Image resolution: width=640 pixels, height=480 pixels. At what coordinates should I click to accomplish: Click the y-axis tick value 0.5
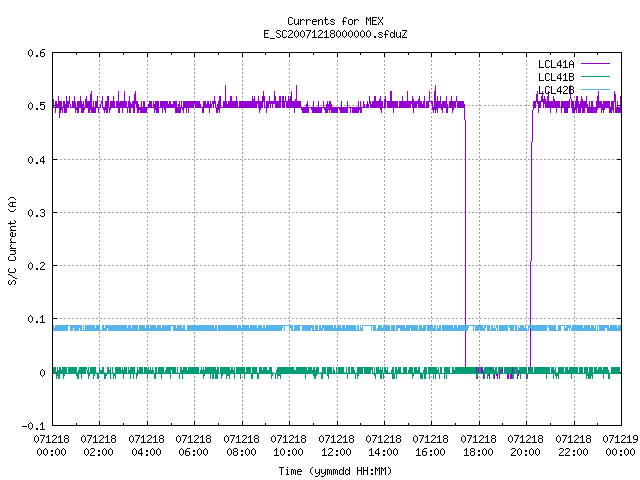(x=36, y=106)
